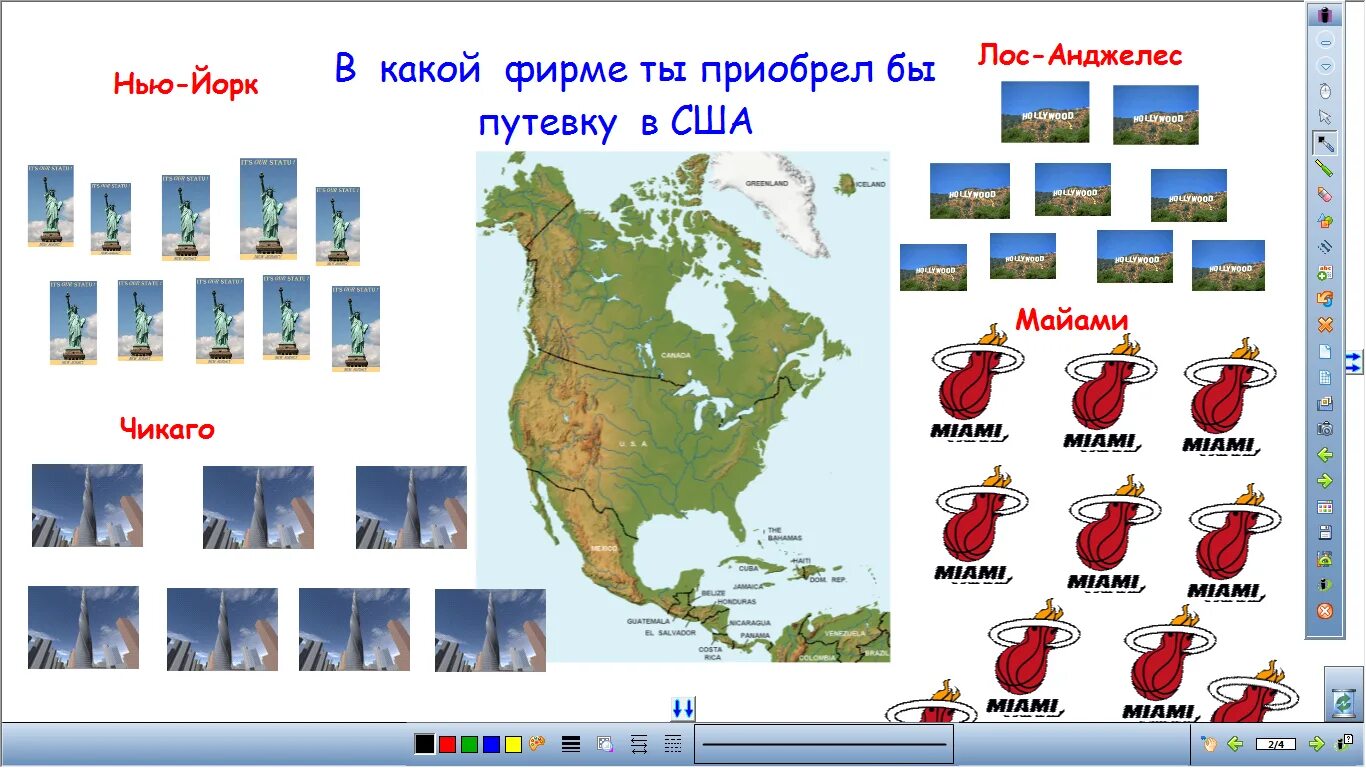Click the help icon in bottom bar
This screenshot has width=1366, height=768.
click(1345, 743)
